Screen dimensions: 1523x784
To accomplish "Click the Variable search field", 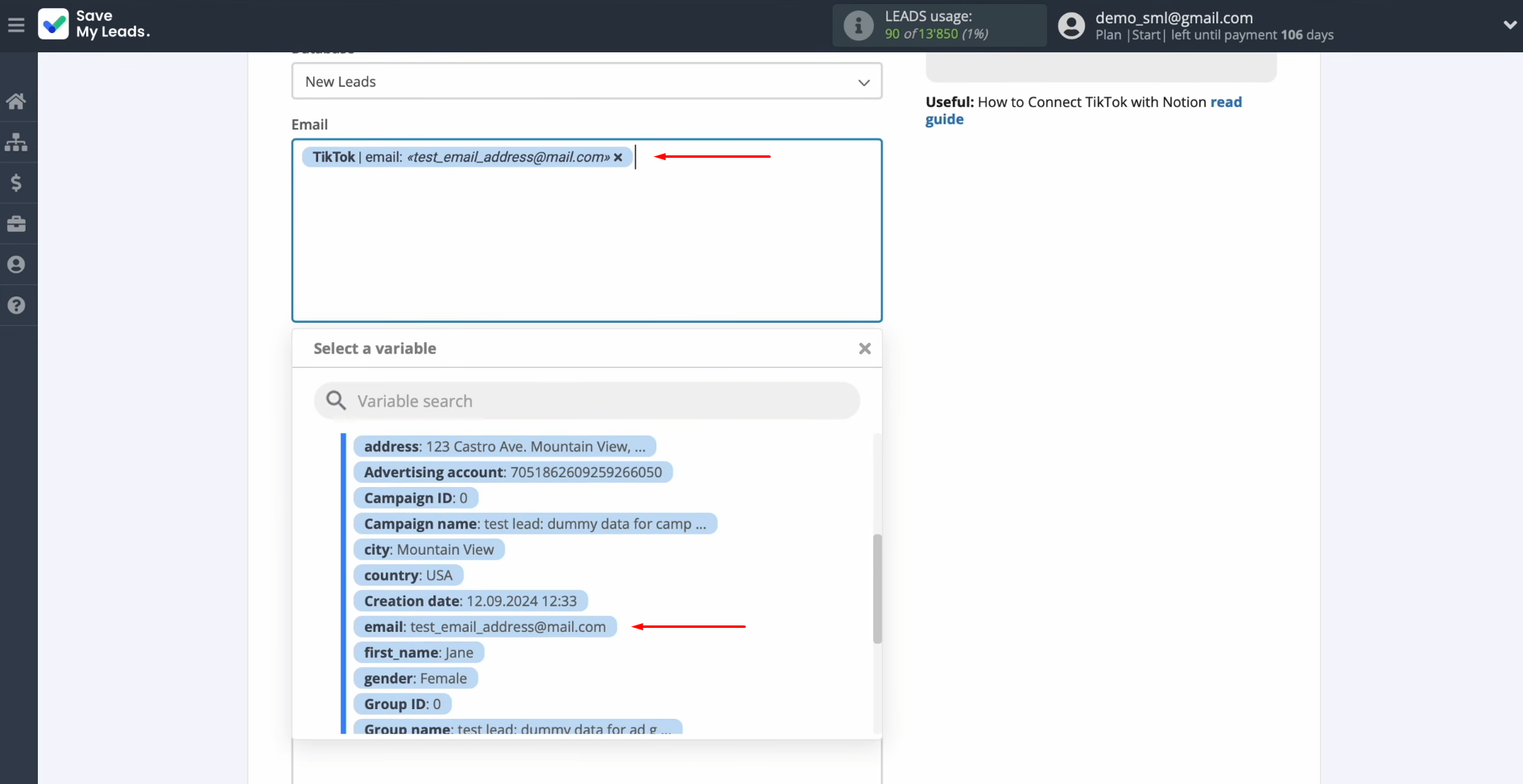I will 587,401.
